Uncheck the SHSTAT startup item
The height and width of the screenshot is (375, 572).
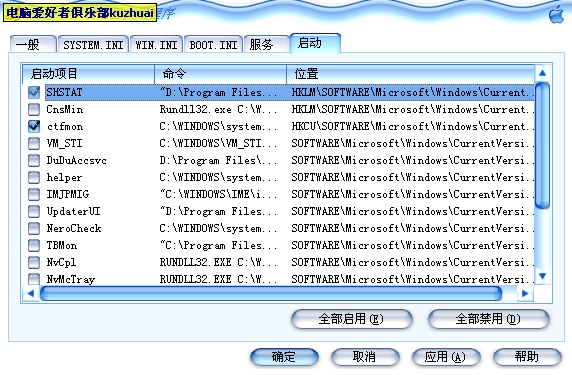click(34, 92)
